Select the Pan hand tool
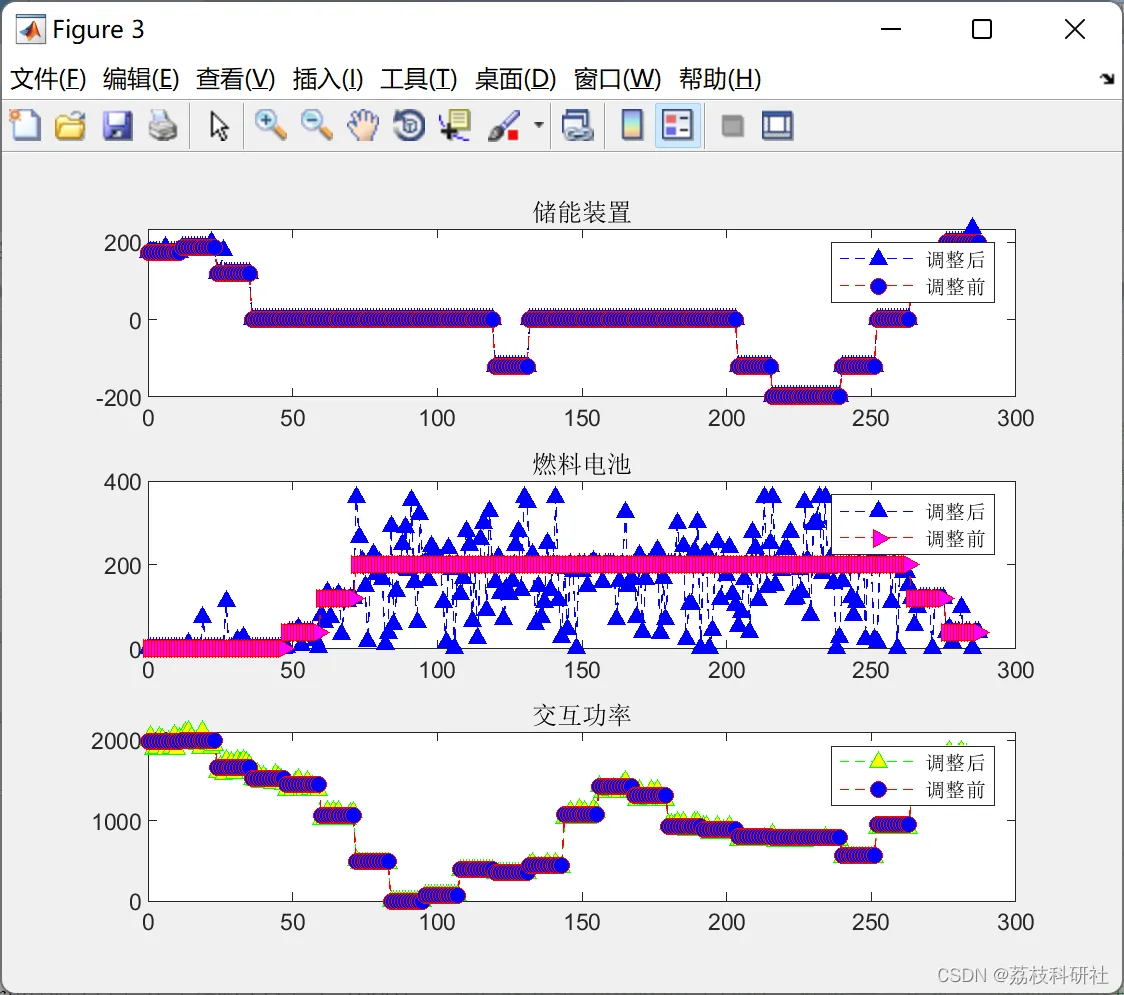The image size is (1124, 995). (x=363, y=126)
